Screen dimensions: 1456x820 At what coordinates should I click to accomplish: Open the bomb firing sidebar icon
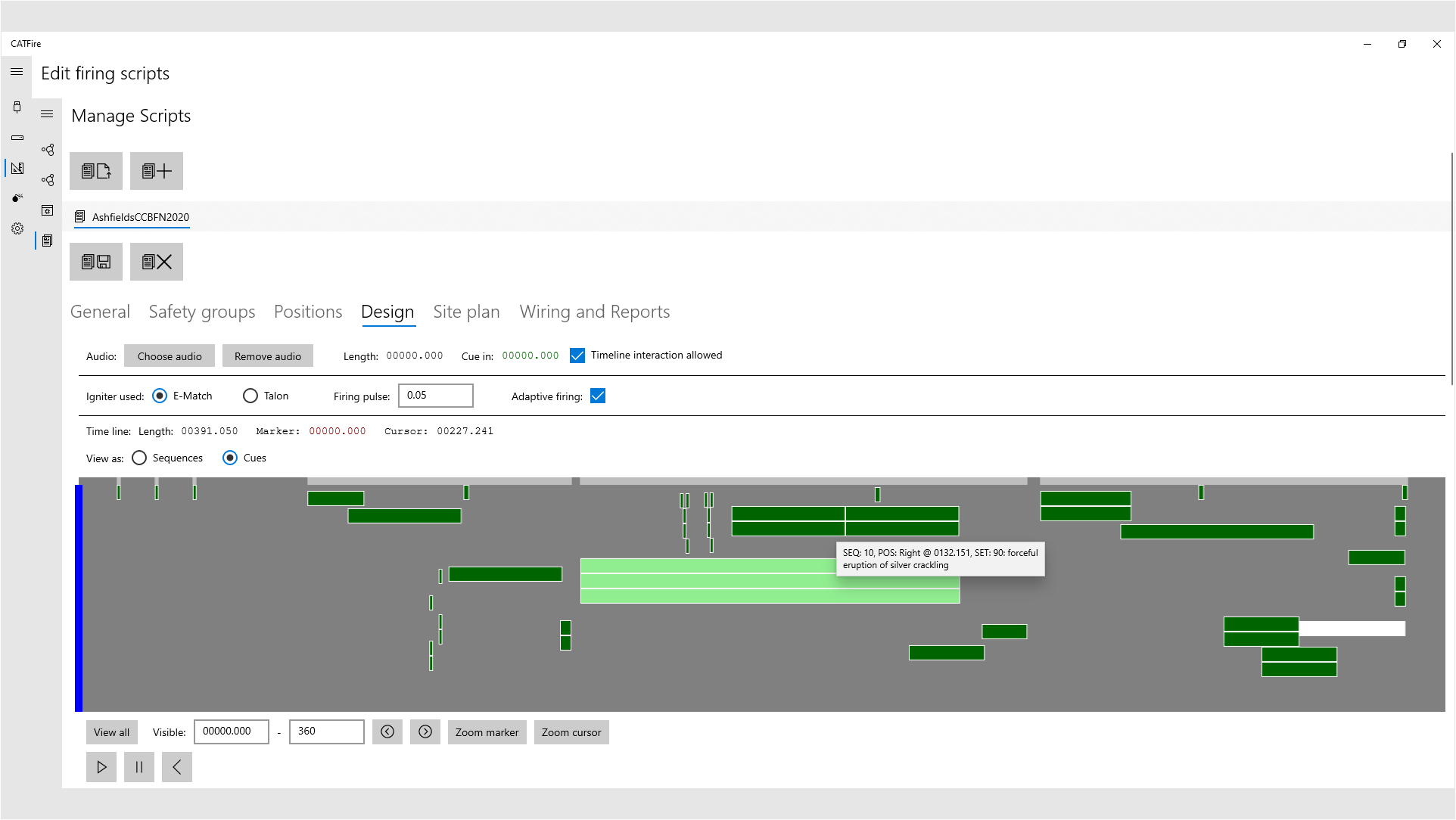tap(17, 198)
